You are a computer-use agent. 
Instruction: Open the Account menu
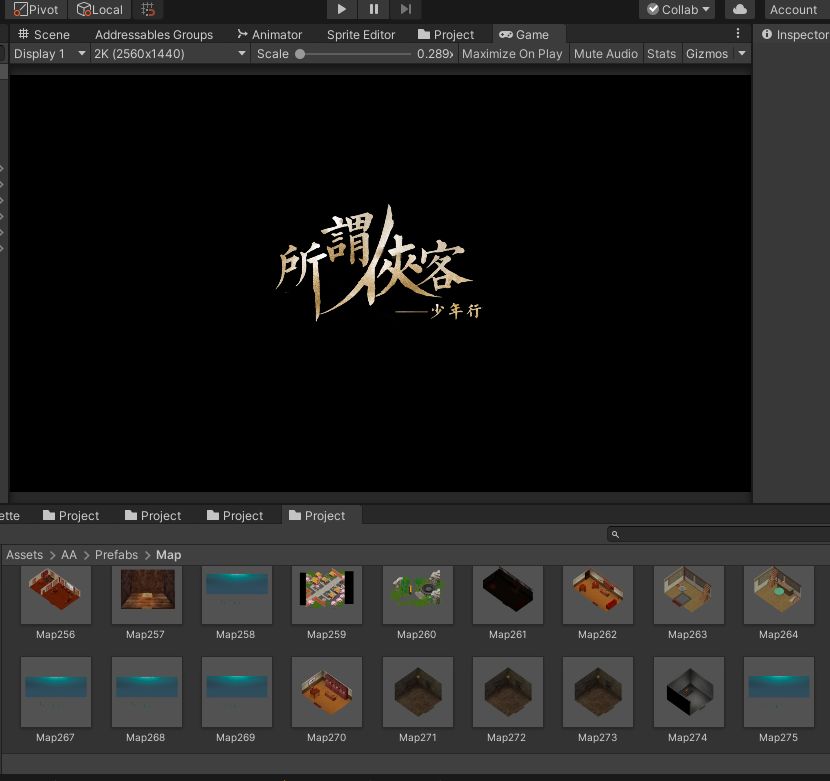[793, 10]
